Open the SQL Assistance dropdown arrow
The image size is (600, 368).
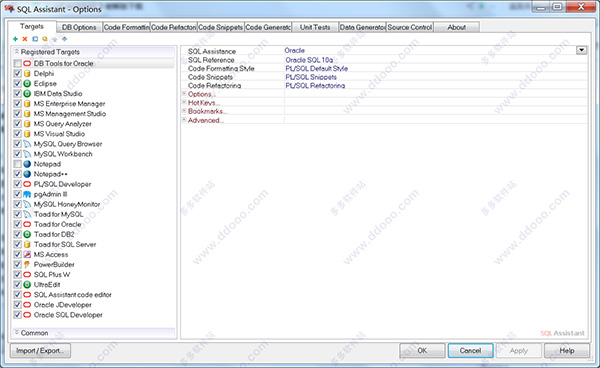pos(581,50)
